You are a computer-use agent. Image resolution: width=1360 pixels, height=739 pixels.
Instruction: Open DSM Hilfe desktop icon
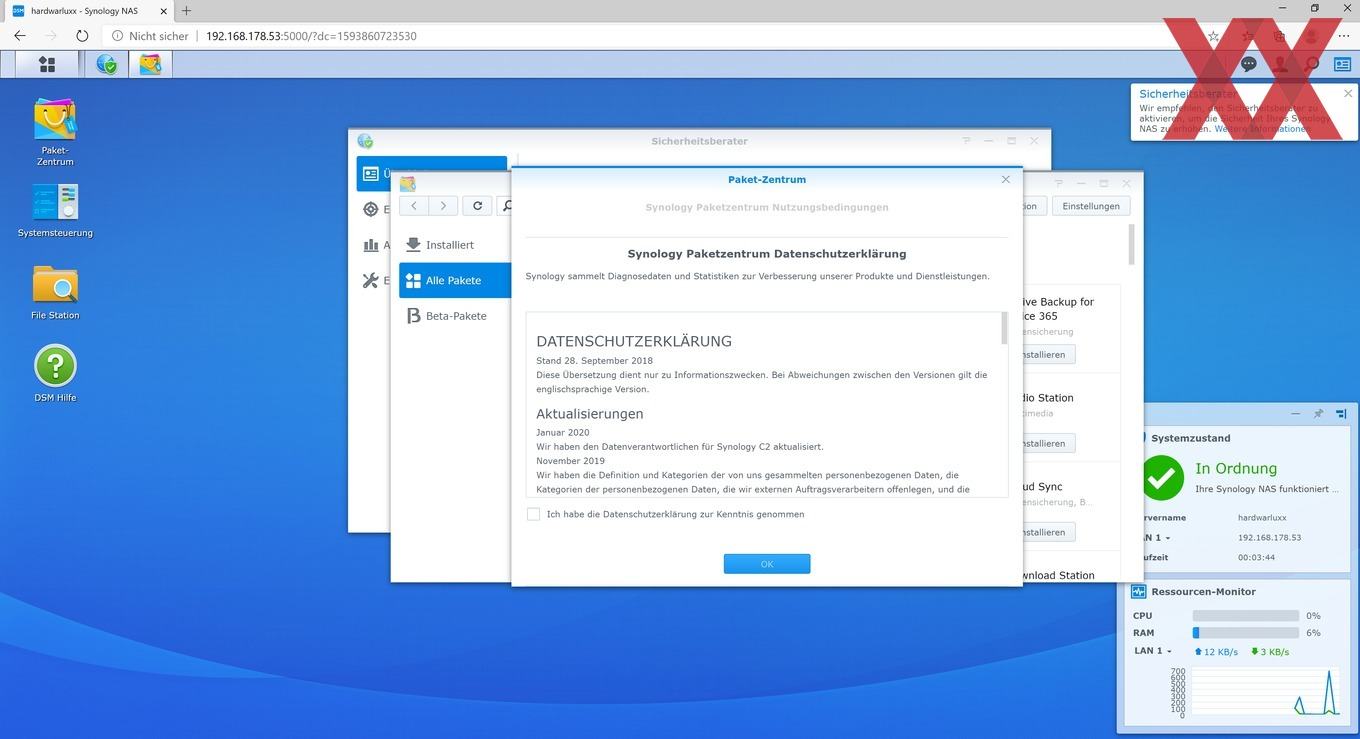pos(55,373)
